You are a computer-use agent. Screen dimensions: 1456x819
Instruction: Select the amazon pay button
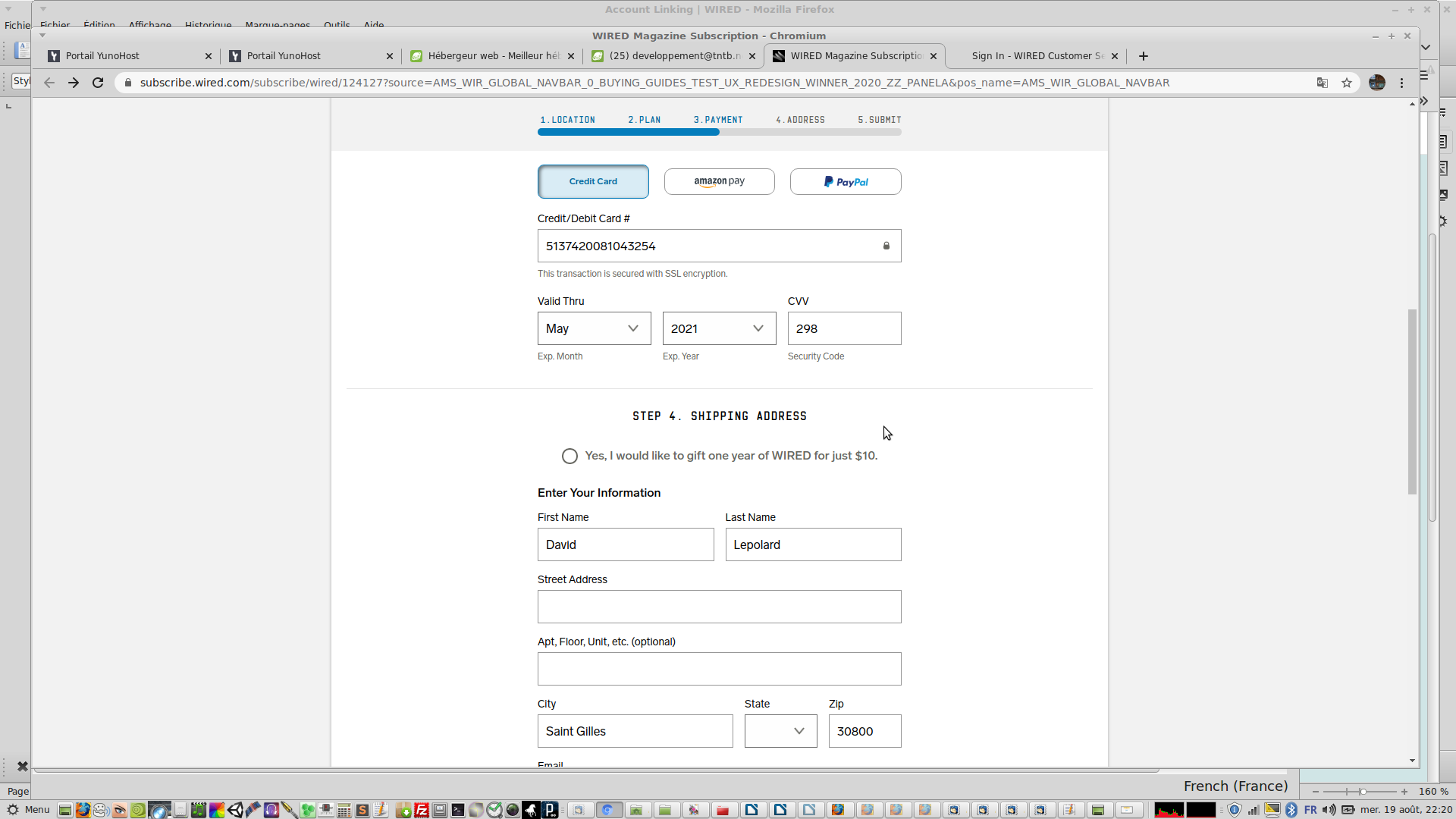(719, 182)
